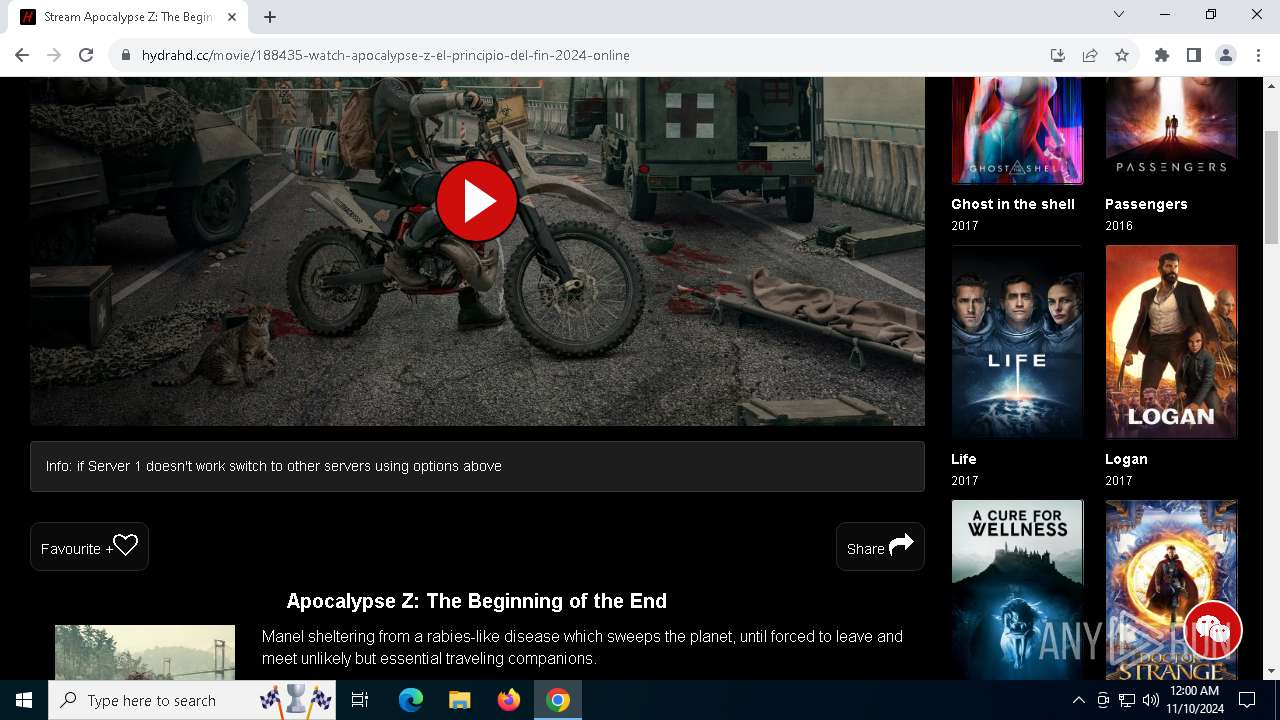The image size is (1280, 720).
Task: Click the page vertical scrollbar thumb
Action: coord(1271,185)
